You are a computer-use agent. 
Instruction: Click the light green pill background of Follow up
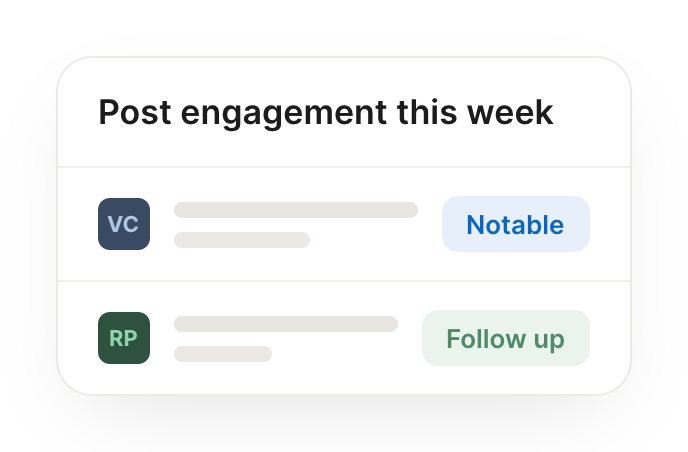tap(505, 338)
